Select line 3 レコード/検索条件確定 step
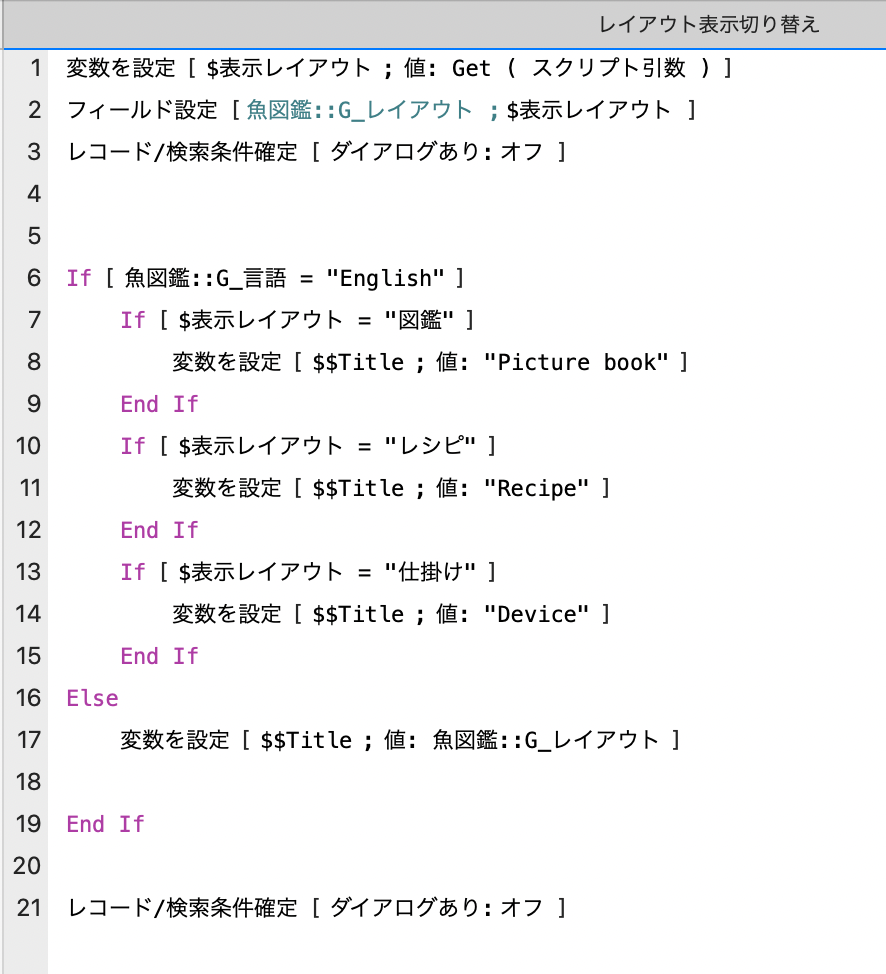Screen dimensions: 886x974 tap(316, 152)
